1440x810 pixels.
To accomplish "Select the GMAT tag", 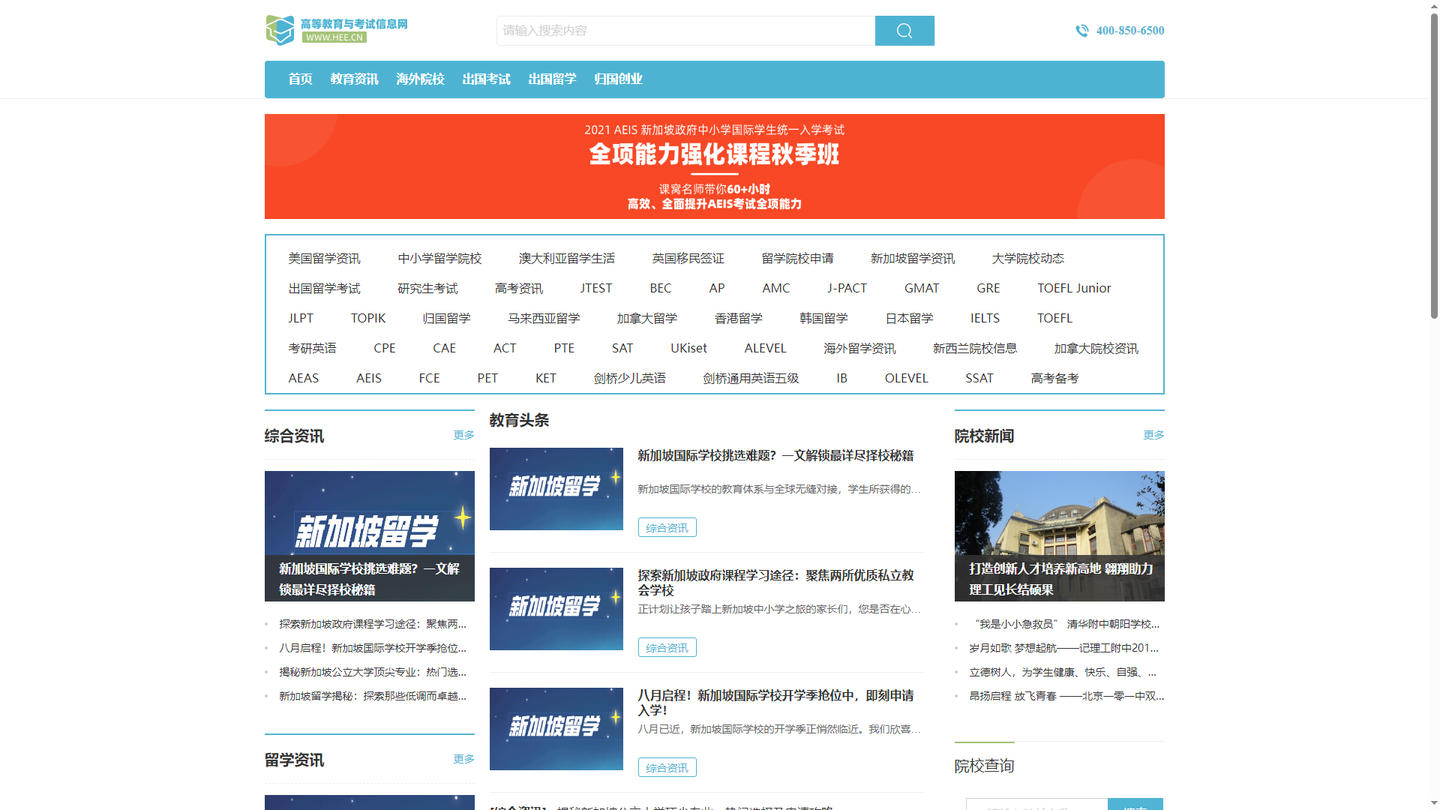I will click(x=922, y=288).
